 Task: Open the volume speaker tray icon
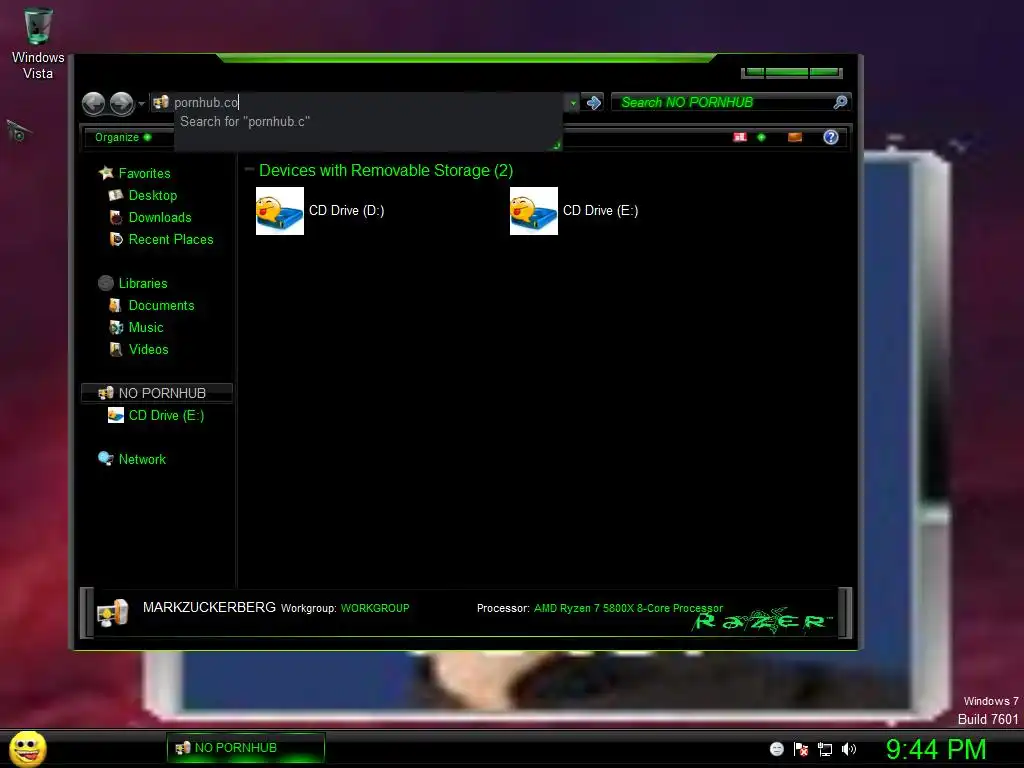click(849, 749)
